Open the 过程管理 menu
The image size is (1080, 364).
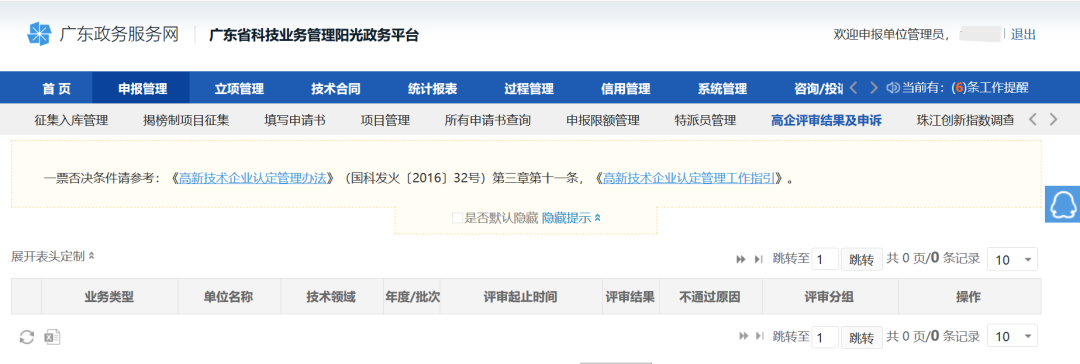tap(529, 88)
